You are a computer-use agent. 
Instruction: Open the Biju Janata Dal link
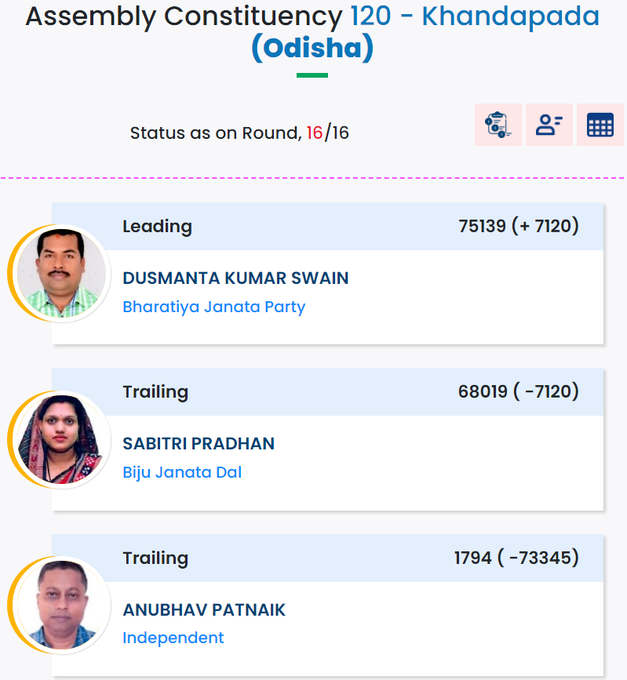click(x=182, y=472)
